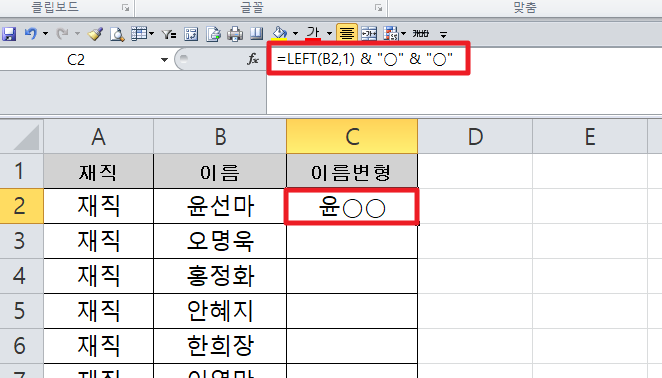Image resolution: width=662 pixels, height=378 pixels.
Task: Select row 3 header
Action: (22, 241)
